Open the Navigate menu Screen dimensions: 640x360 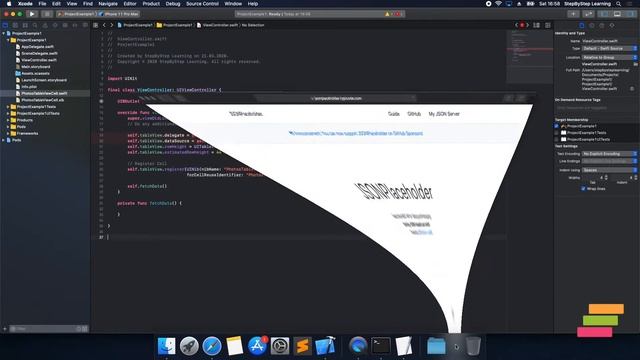(x=108, y=4)
